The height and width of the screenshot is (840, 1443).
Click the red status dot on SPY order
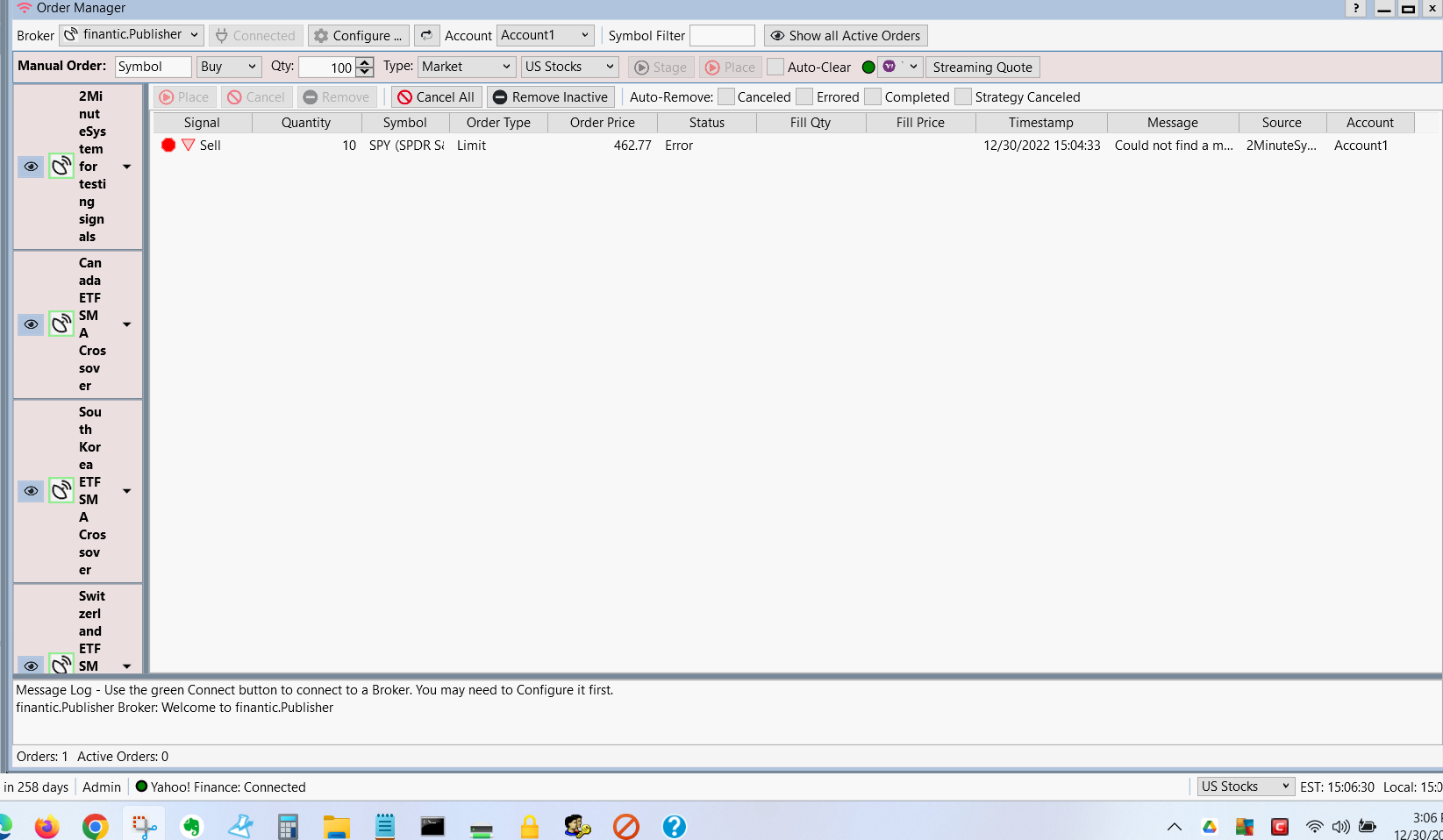point(168,145)
